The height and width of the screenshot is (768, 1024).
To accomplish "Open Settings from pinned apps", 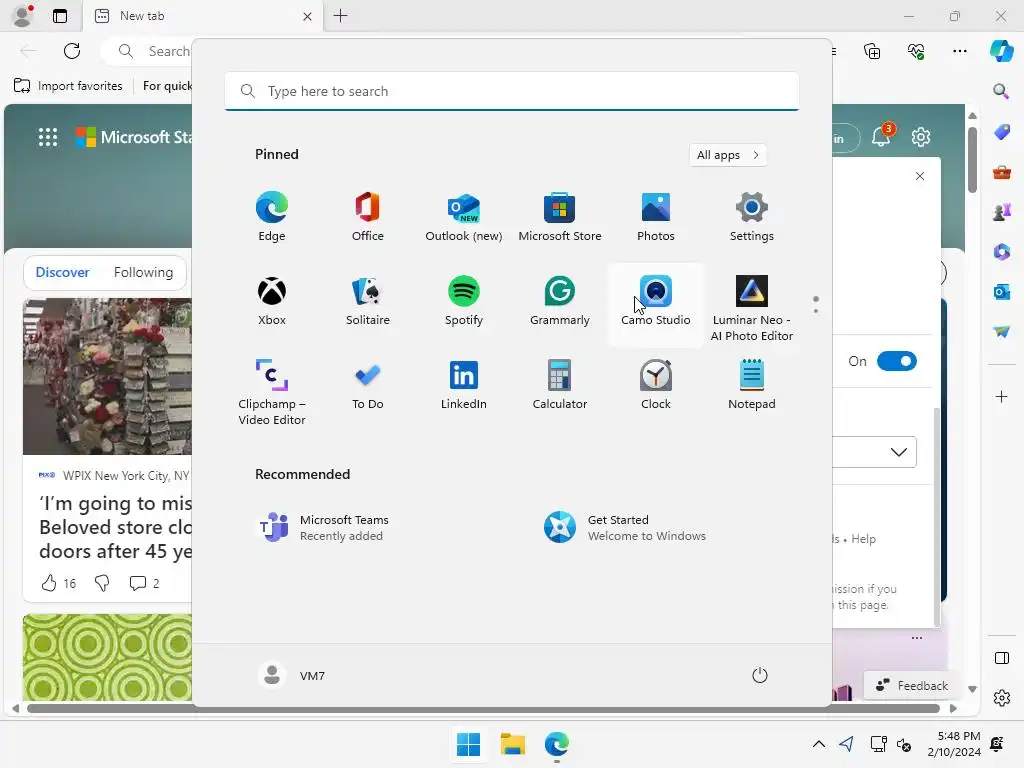I will 752,217.
